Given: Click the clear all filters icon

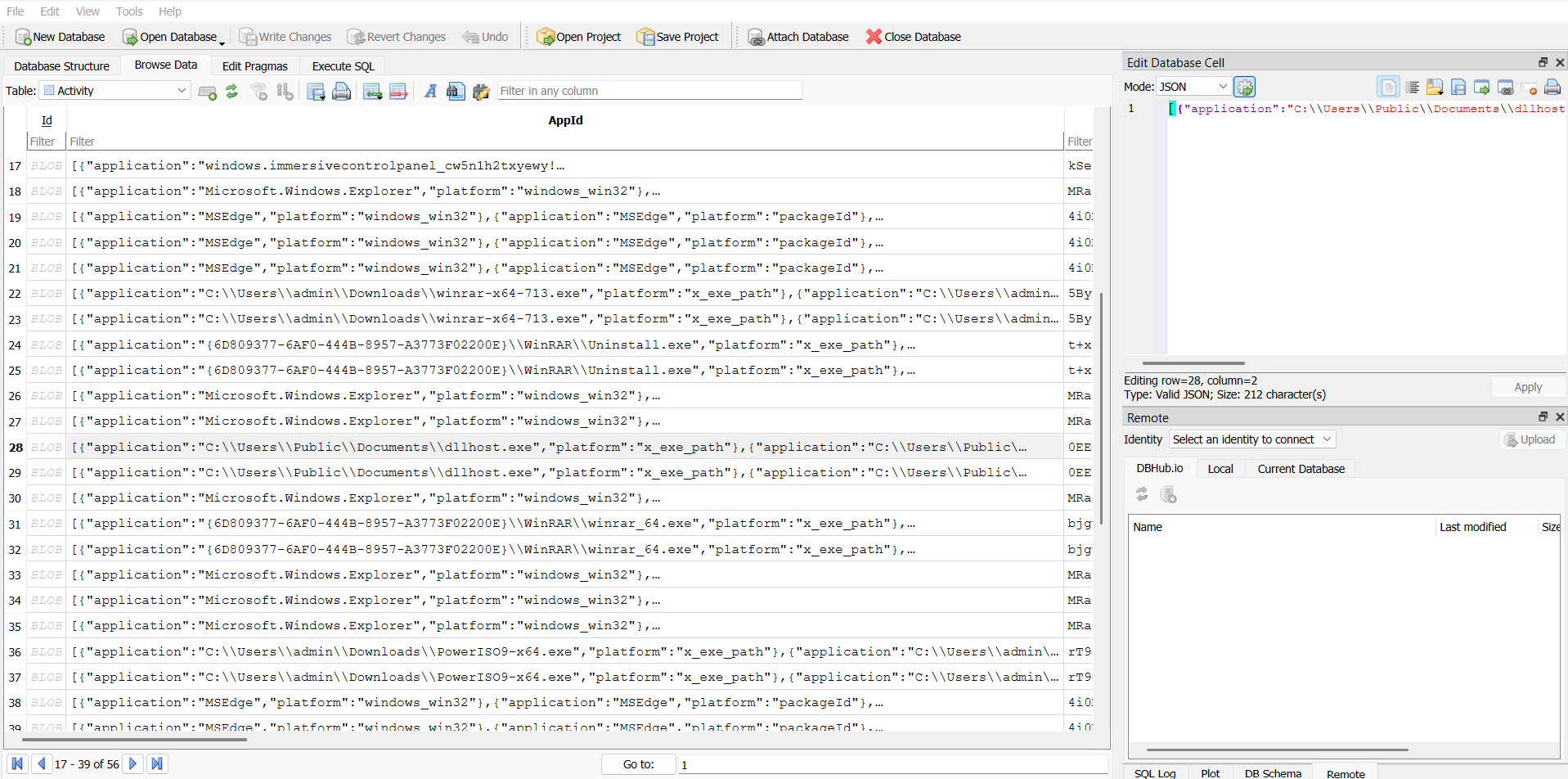Looking at the screenshot, I should pyautogui.click(x=258, y=91).
